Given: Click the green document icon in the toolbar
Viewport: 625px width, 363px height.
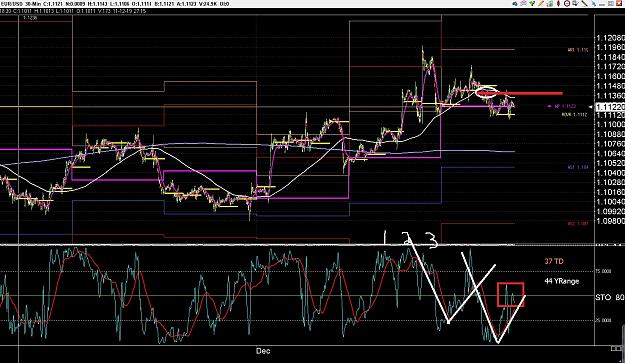Looking at the screenshot, I should [x=550, y=4].
